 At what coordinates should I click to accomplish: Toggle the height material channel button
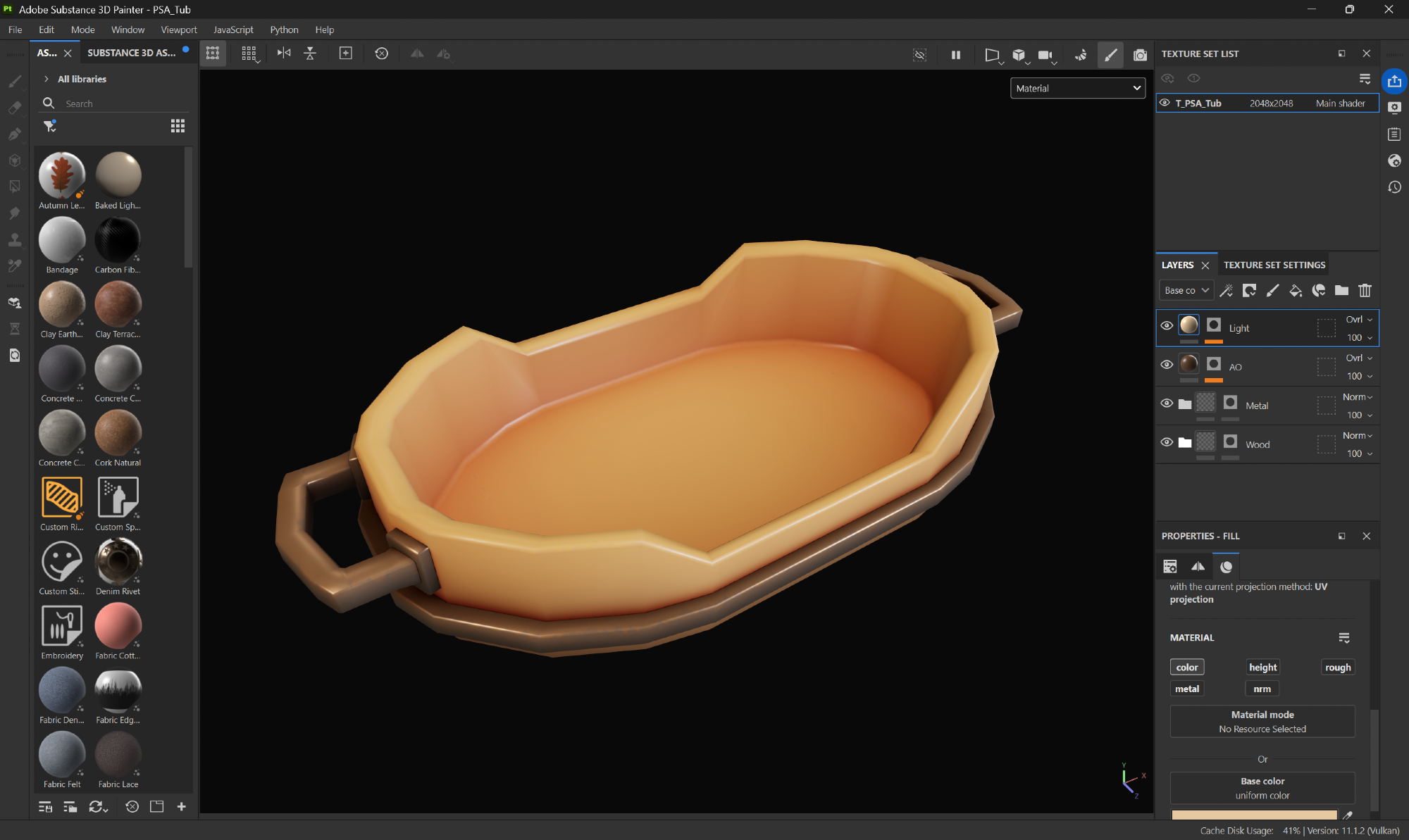pos(1262,667)
